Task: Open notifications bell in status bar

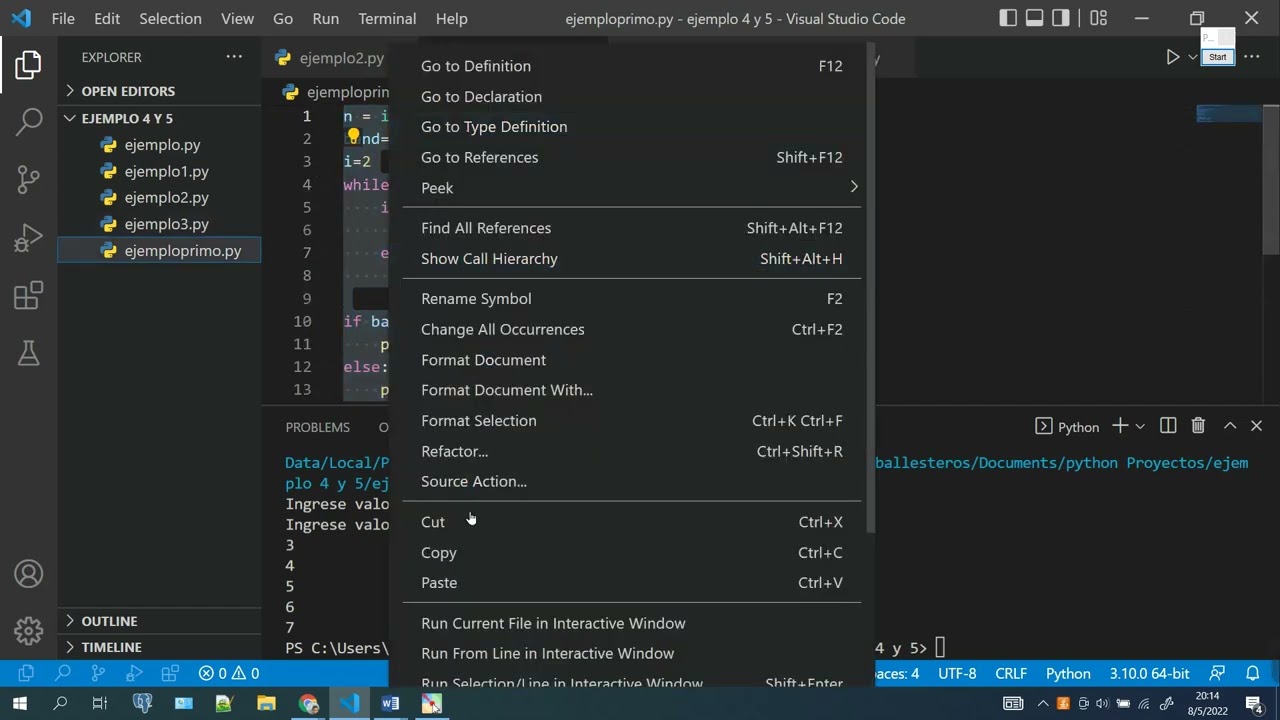Action: (x=1252, y=673)
